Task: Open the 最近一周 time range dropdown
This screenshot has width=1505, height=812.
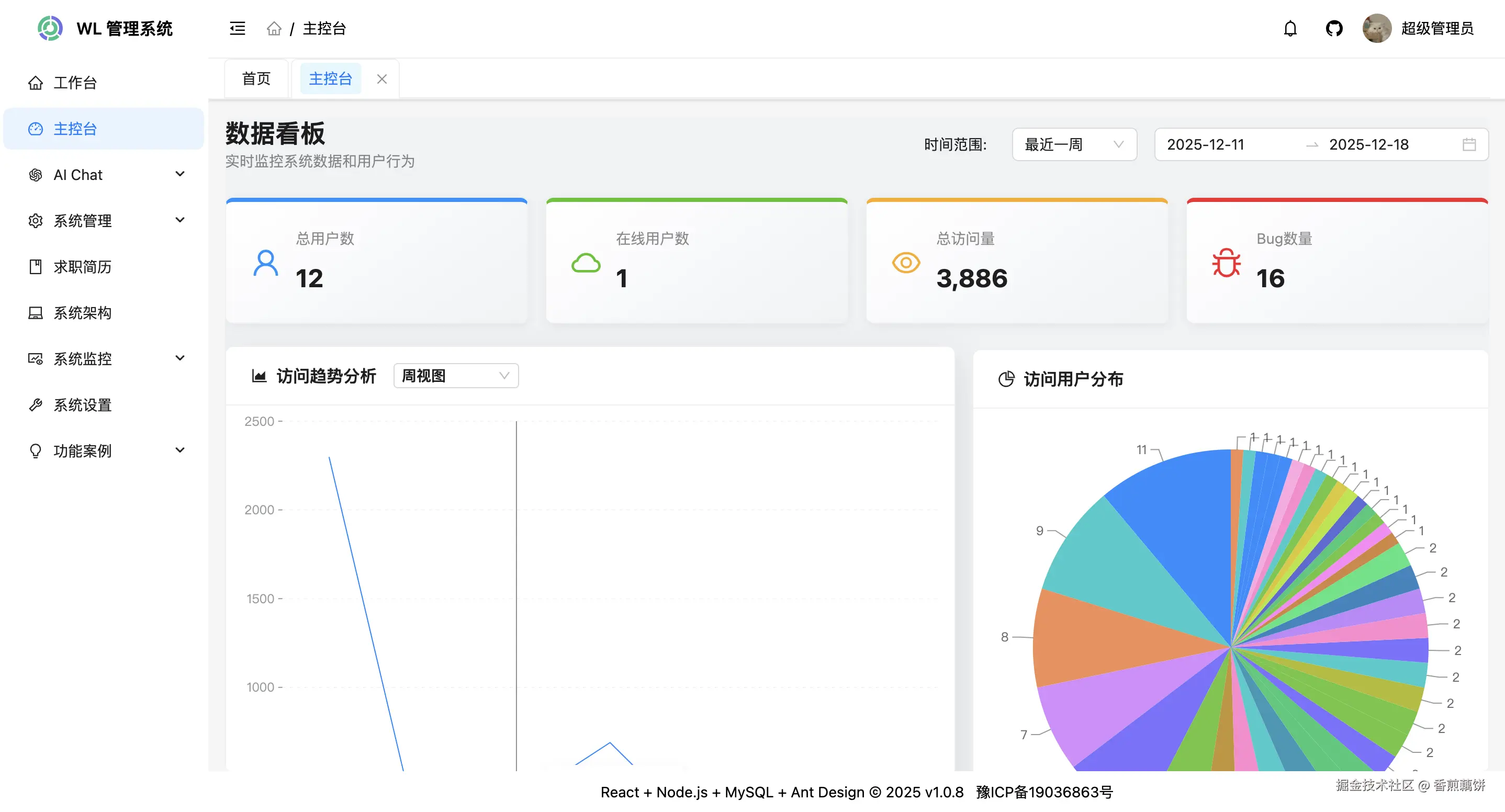Action: [x=1074, y=144]
